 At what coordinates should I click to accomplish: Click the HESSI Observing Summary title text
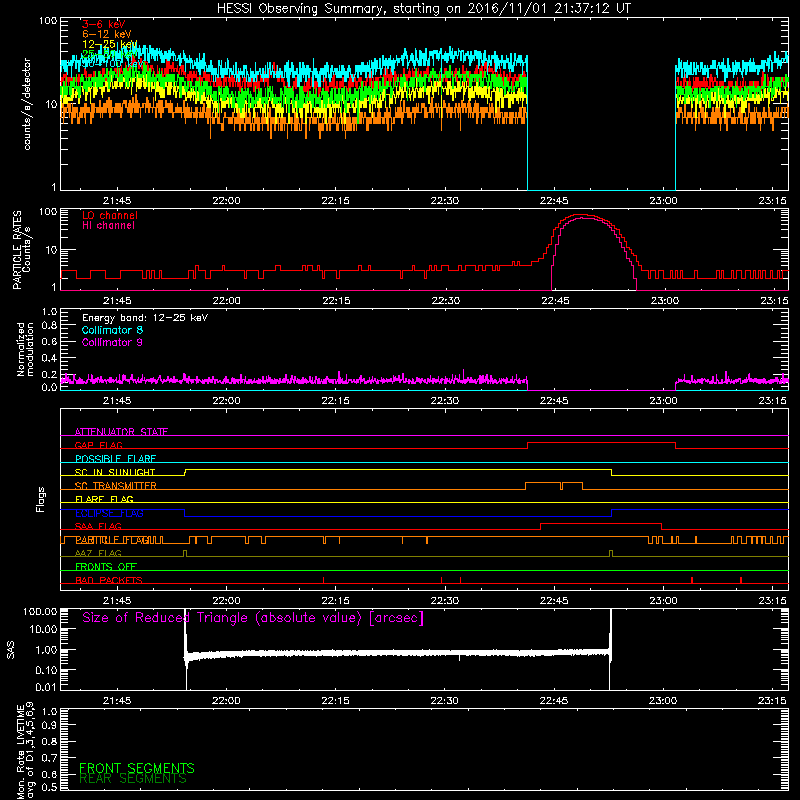tap(423, 9)
